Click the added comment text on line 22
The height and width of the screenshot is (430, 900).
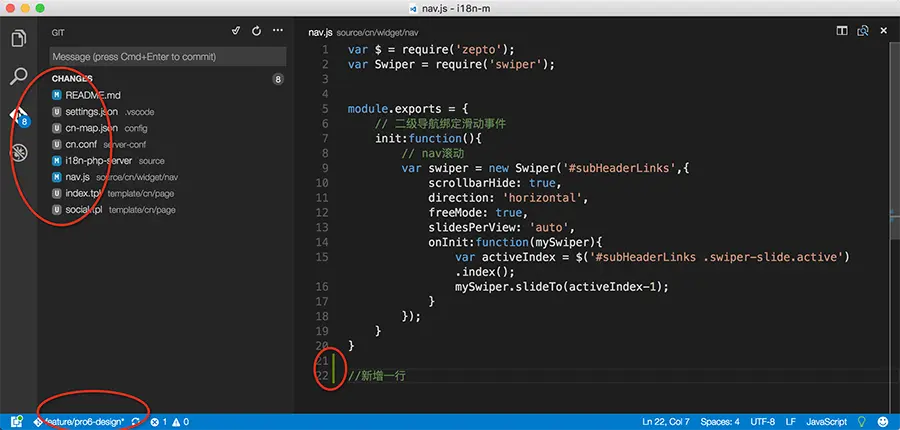click(x=377, y=376)
